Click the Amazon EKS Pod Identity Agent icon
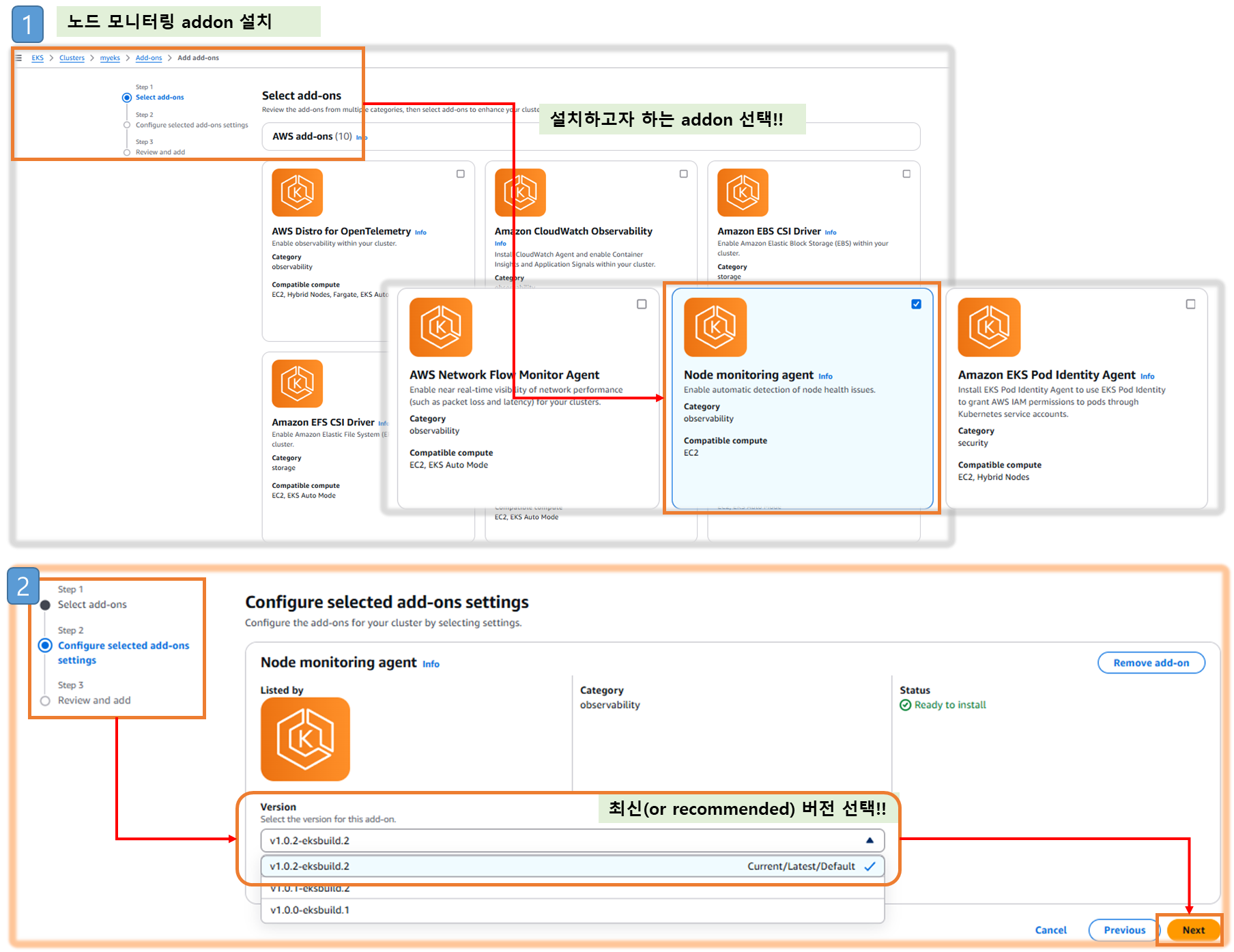 pyautogui.click(x=989, y=327)
